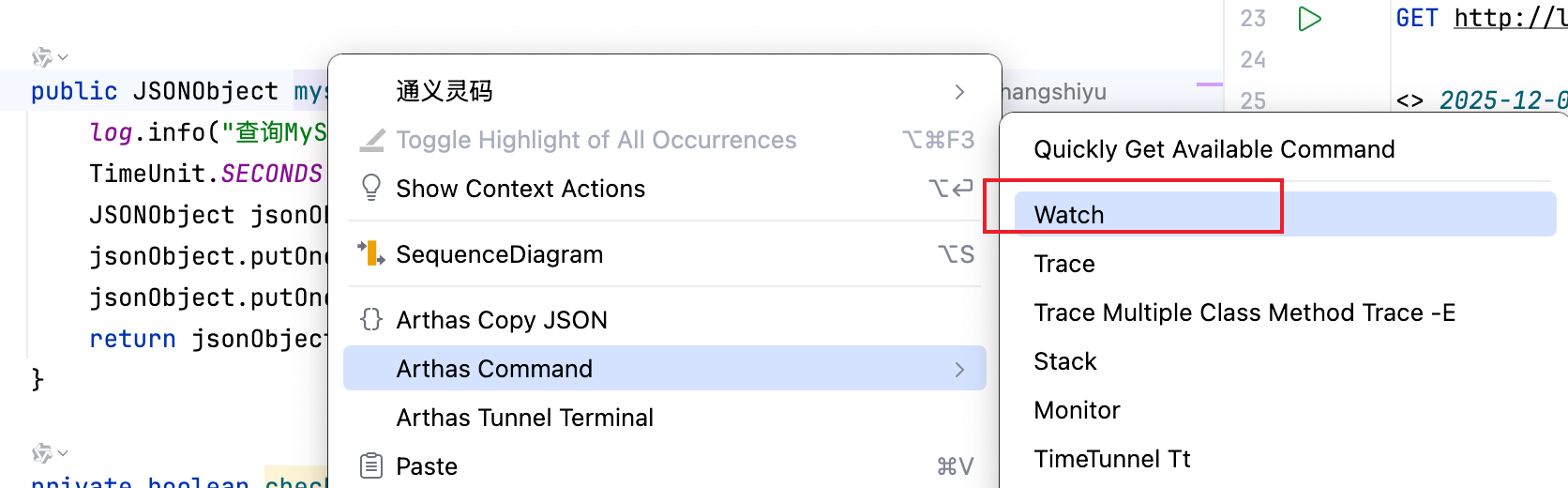Click the SequenceDiagram plugin icon

371,253
